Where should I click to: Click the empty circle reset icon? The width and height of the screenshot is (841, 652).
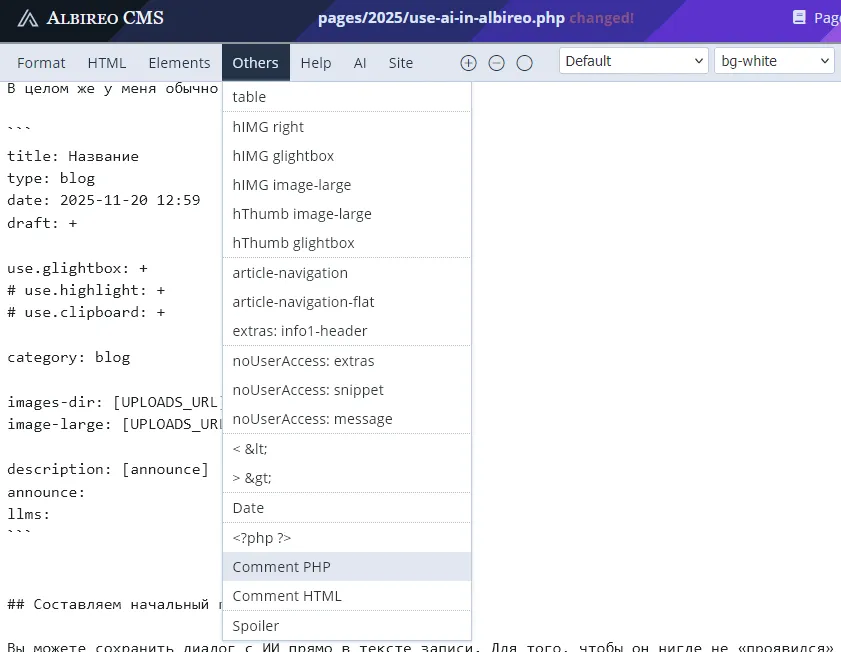click(524, 63)
